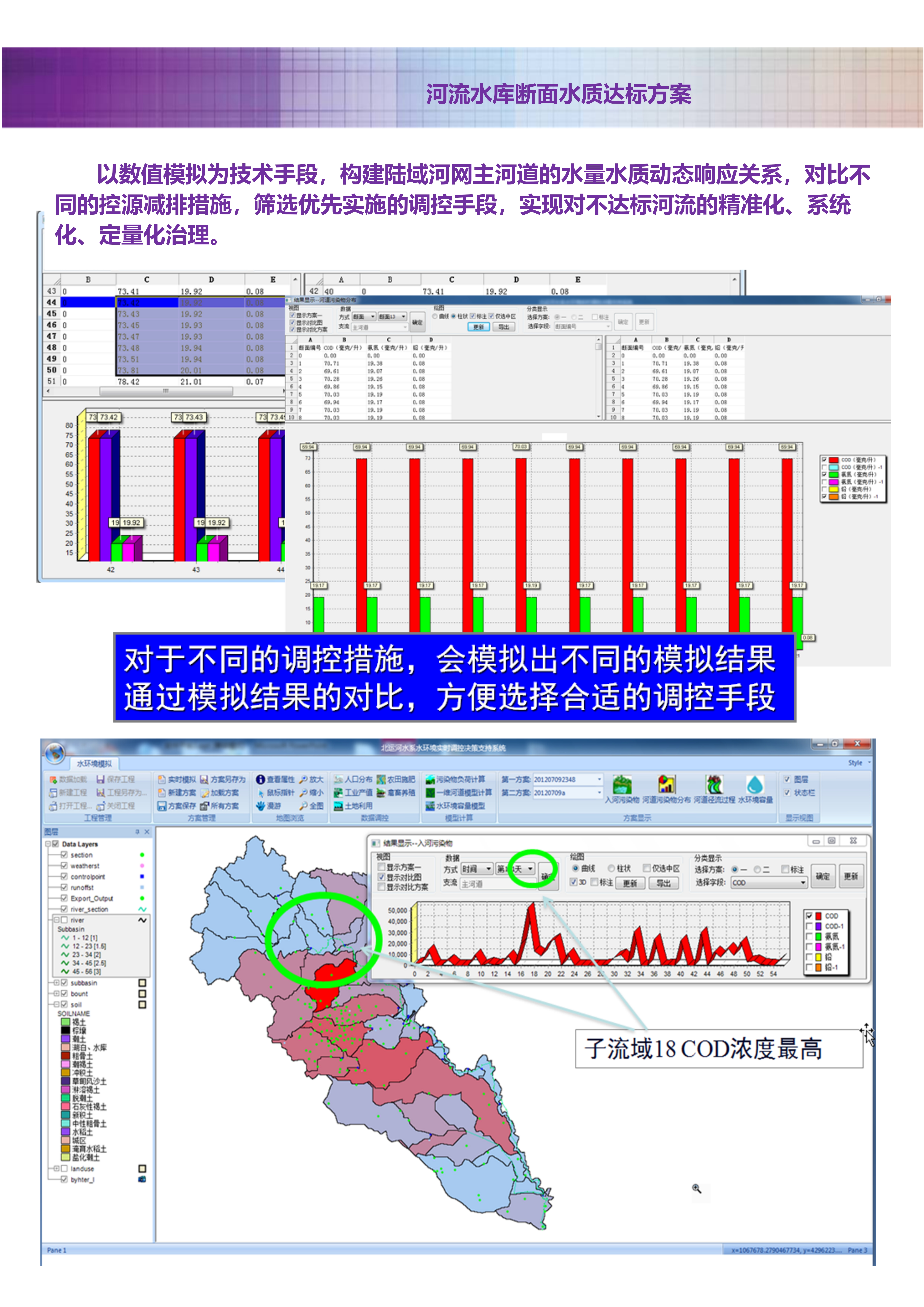This screenshot has width=924, height=1307.
Task: Open 水环境容量模型 calculation
Action: 455,806
